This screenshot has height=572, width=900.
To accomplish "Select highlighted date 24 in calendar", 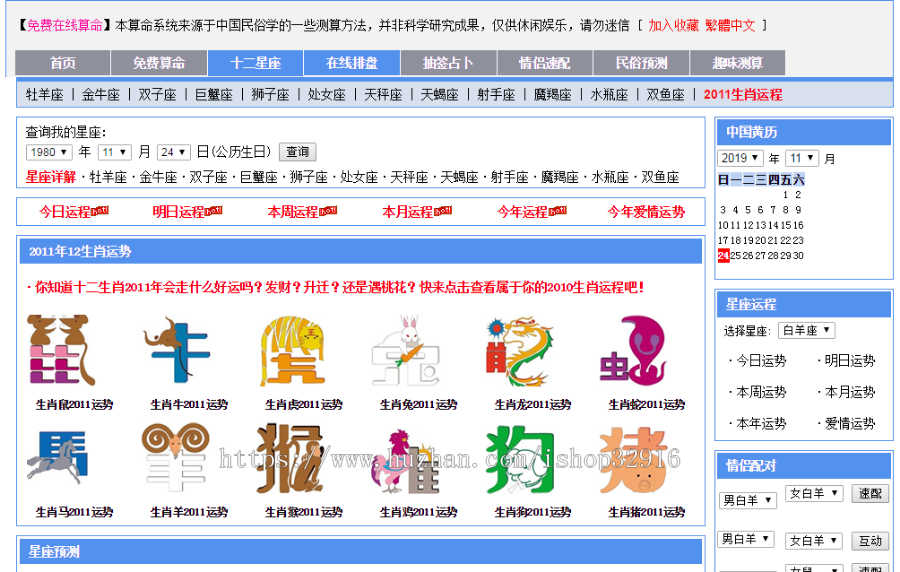I will point(723,255).
